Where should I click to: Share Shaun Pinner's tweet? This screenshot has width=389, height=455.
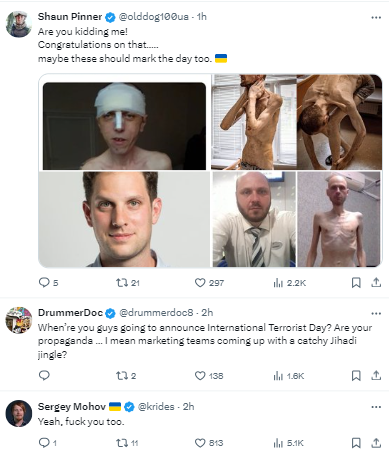pos(376,283)
